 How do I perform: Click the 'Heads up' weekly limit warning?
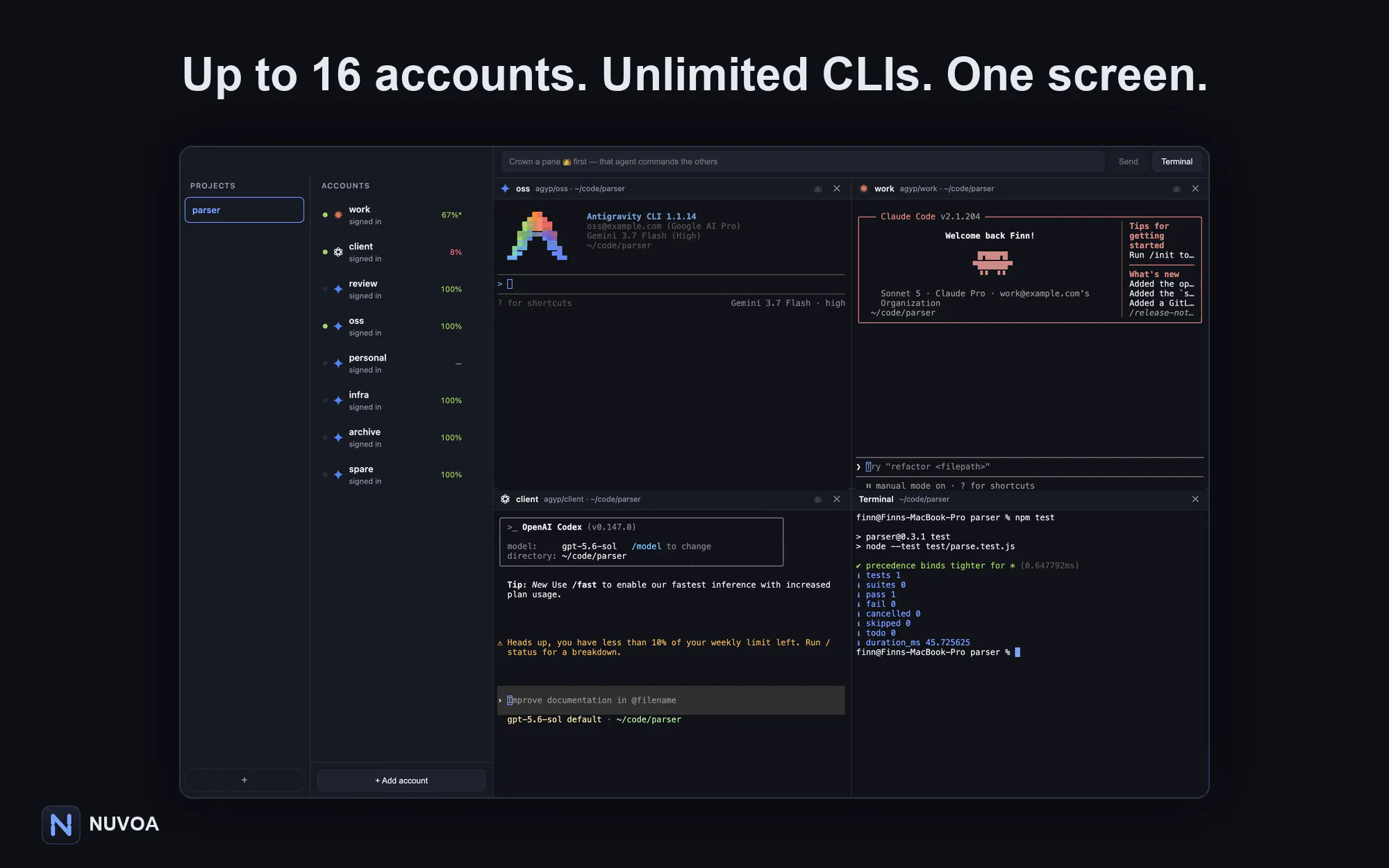(665, 647)
